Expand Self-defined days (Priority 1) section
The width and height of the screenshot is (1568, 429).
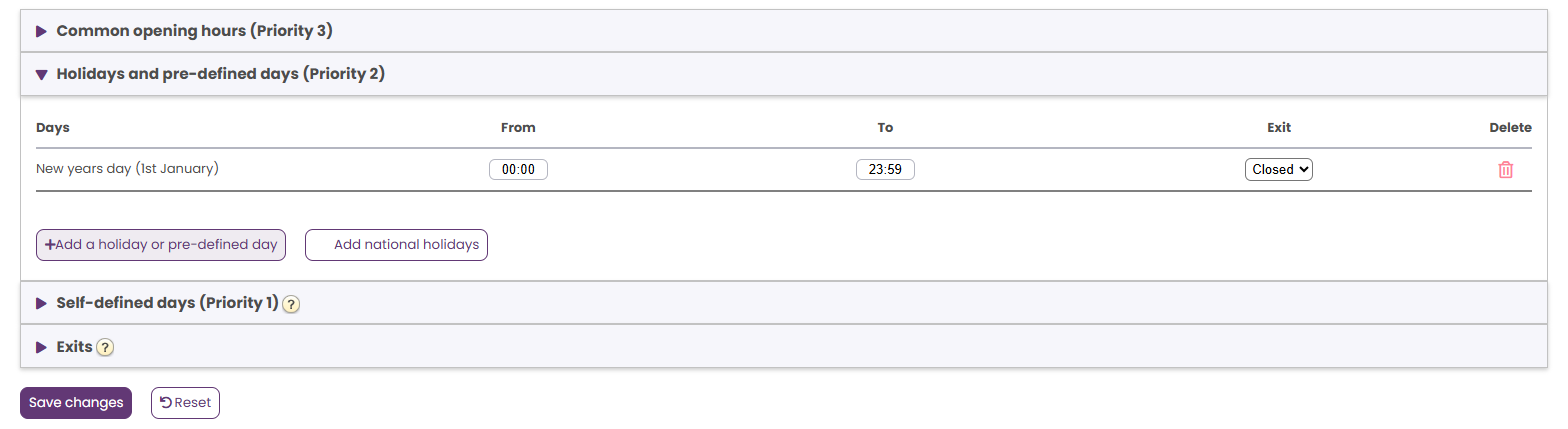point(167,303)
